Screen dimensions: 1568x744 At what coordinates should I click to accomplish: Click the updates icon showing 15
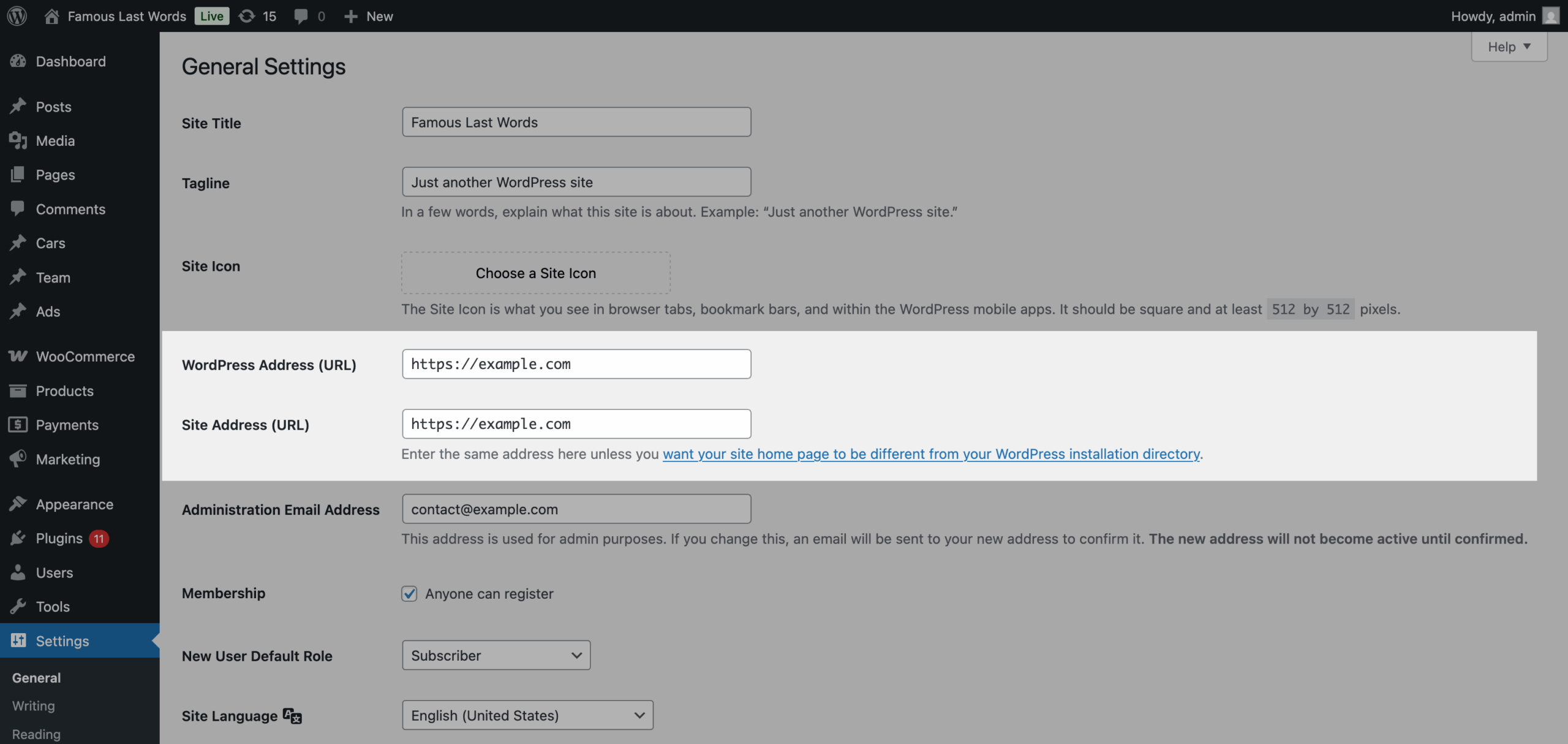pos(247,16)
